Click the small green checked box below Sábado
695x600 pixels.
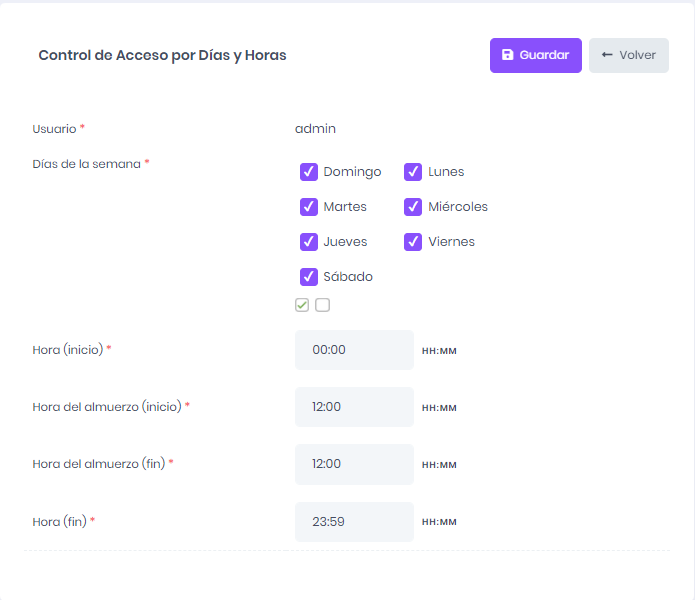pos(302,305)
